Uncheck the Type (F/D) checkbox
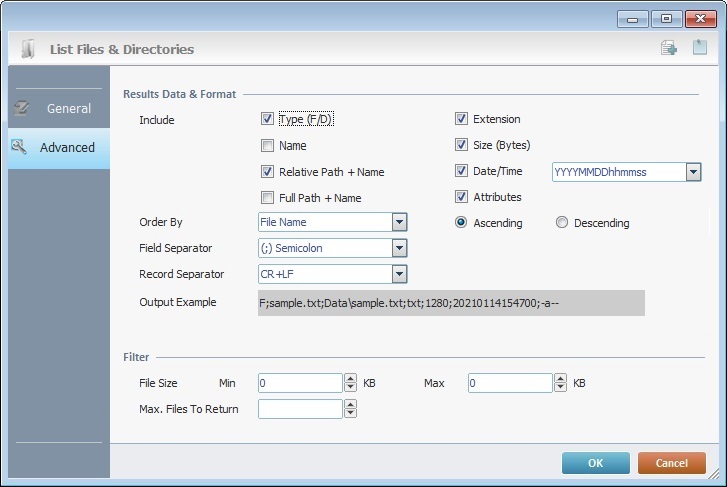Screen dimensions: 727x487 pyautogui.click(x=267, y=119)
